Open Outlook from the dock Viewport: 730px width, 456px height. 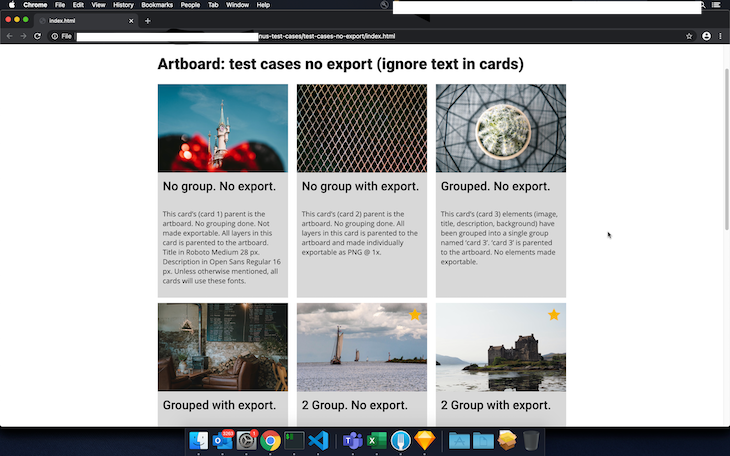click(x=223, y=441)
